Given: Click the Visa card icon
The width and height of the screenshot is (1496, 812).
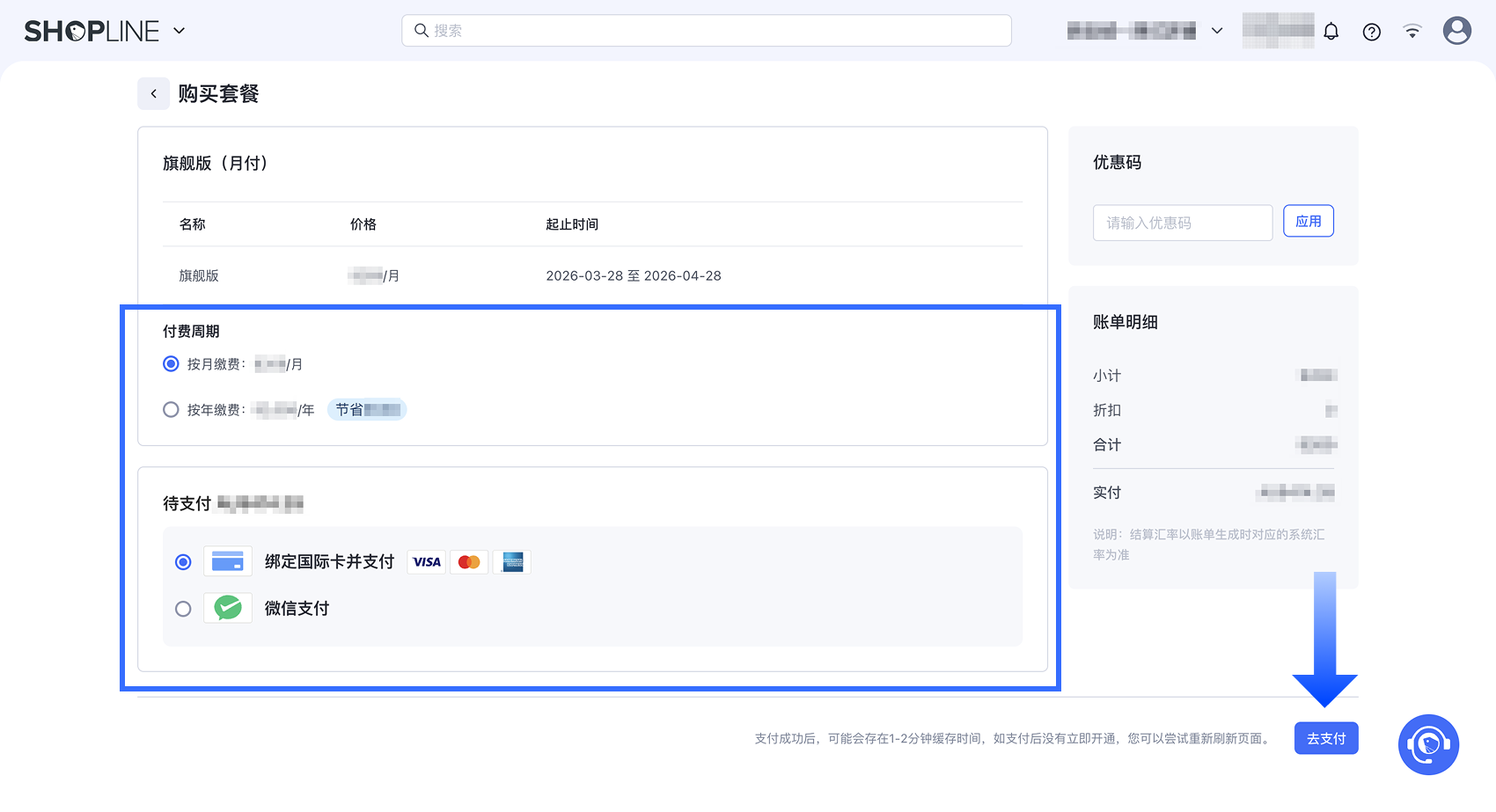Looking at the screenshot, I should [x=426, y=561].
